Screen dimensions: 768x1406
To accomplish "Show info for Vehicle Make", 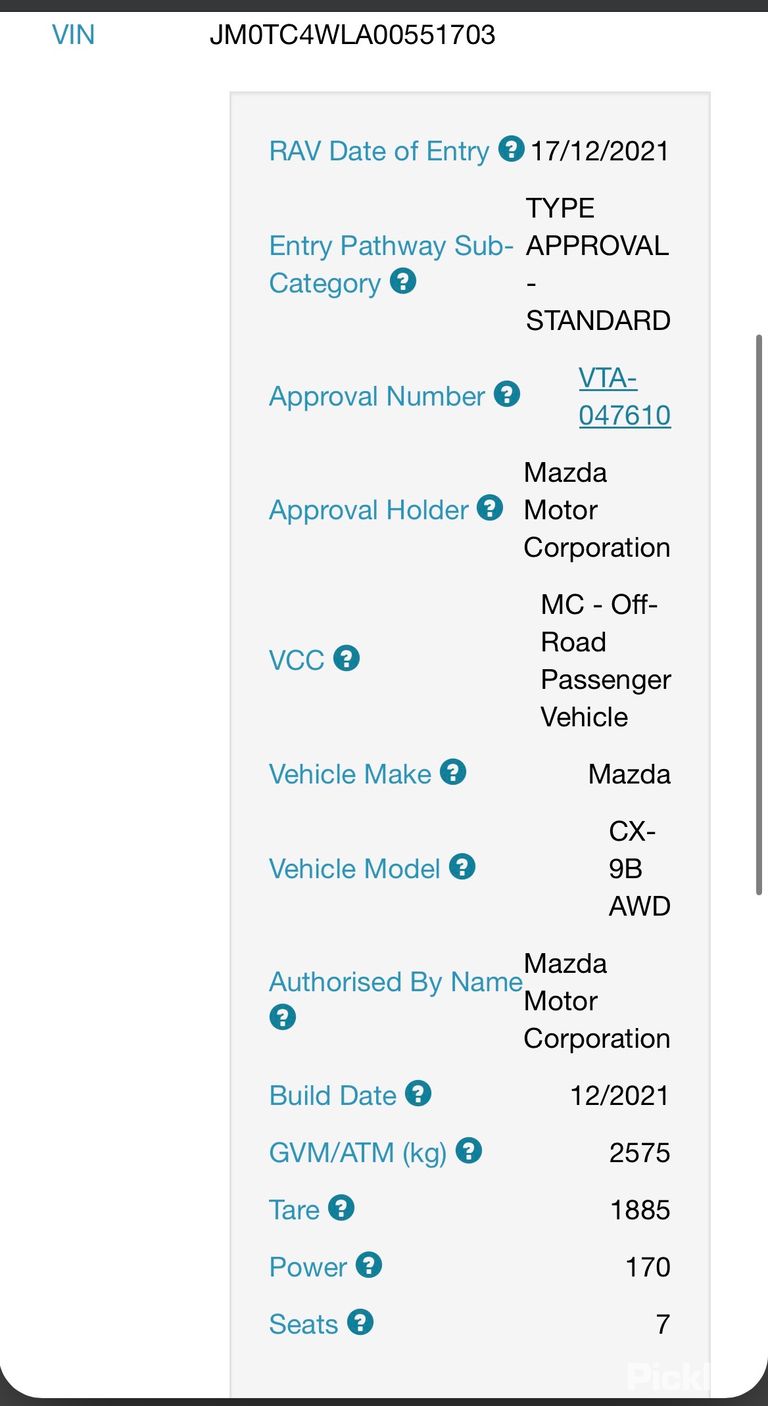I will click(x=453, y=772).
